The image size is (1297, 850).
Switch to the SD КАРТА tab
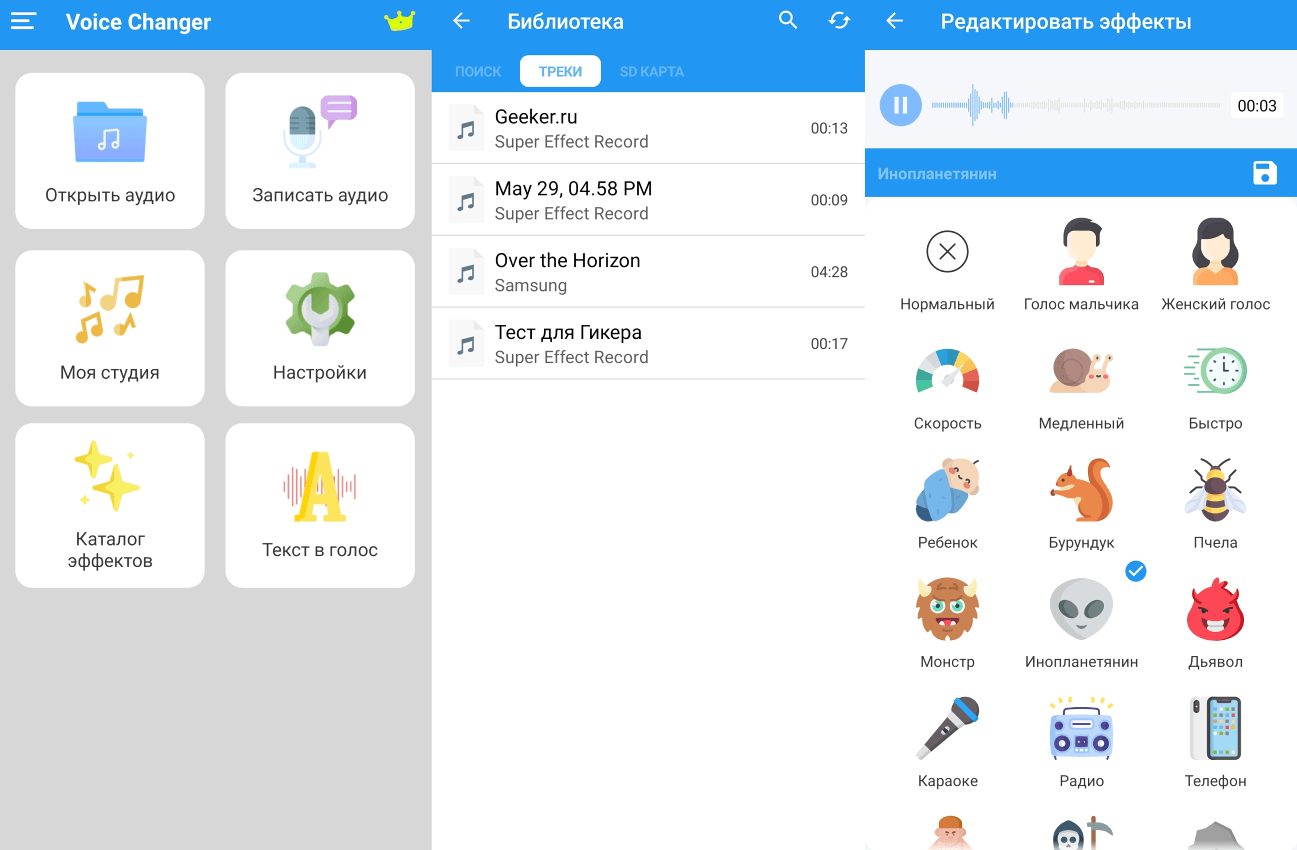(652, 72)
